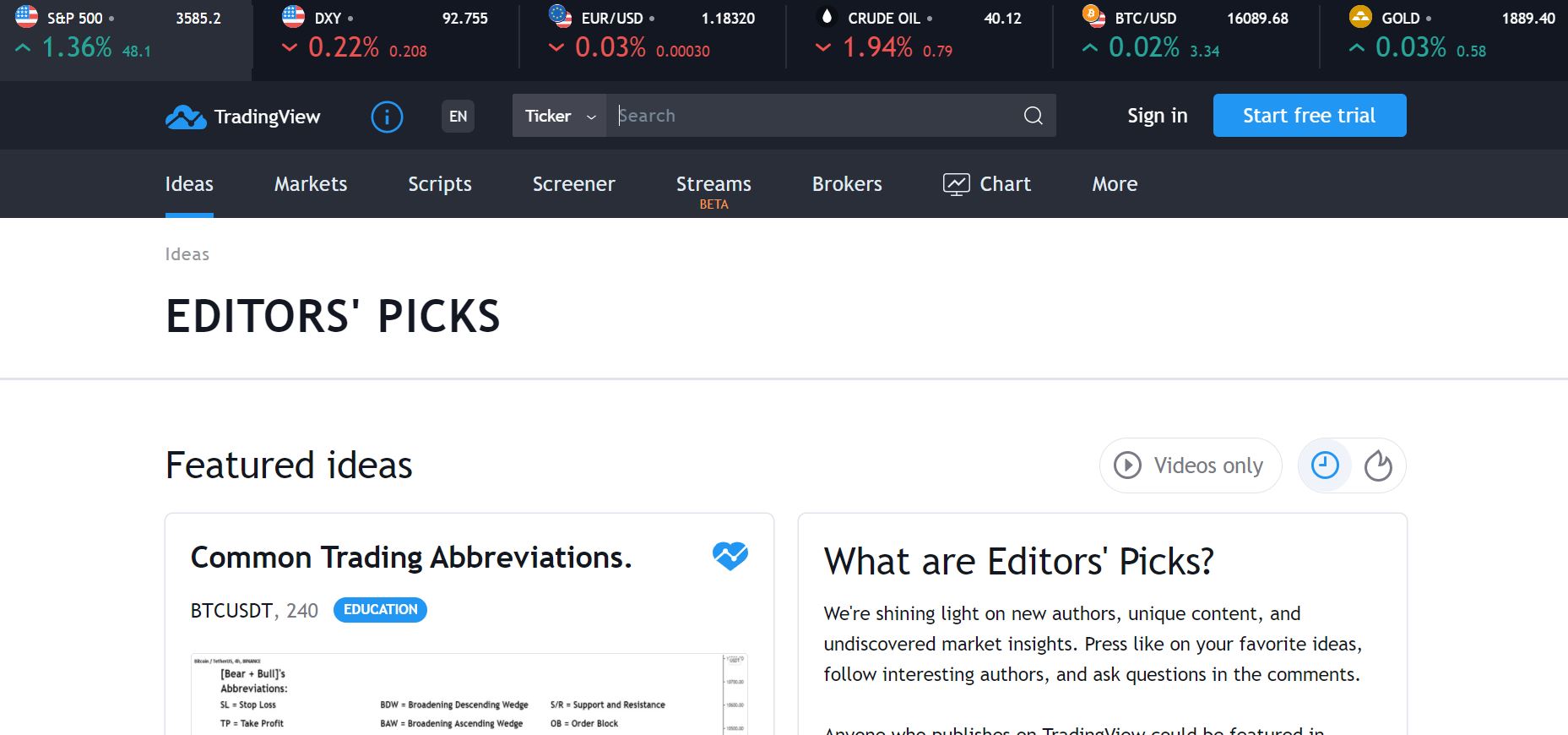Open the abbreviations chart thumbnail
This screenshot has height=735, width=1568.
[469, 694]
